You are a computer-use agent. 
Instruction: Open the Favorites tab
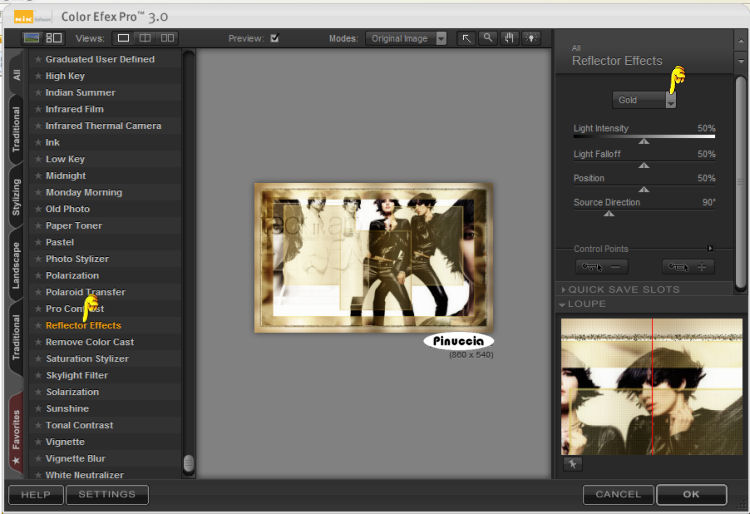click(x=16, y=431)
